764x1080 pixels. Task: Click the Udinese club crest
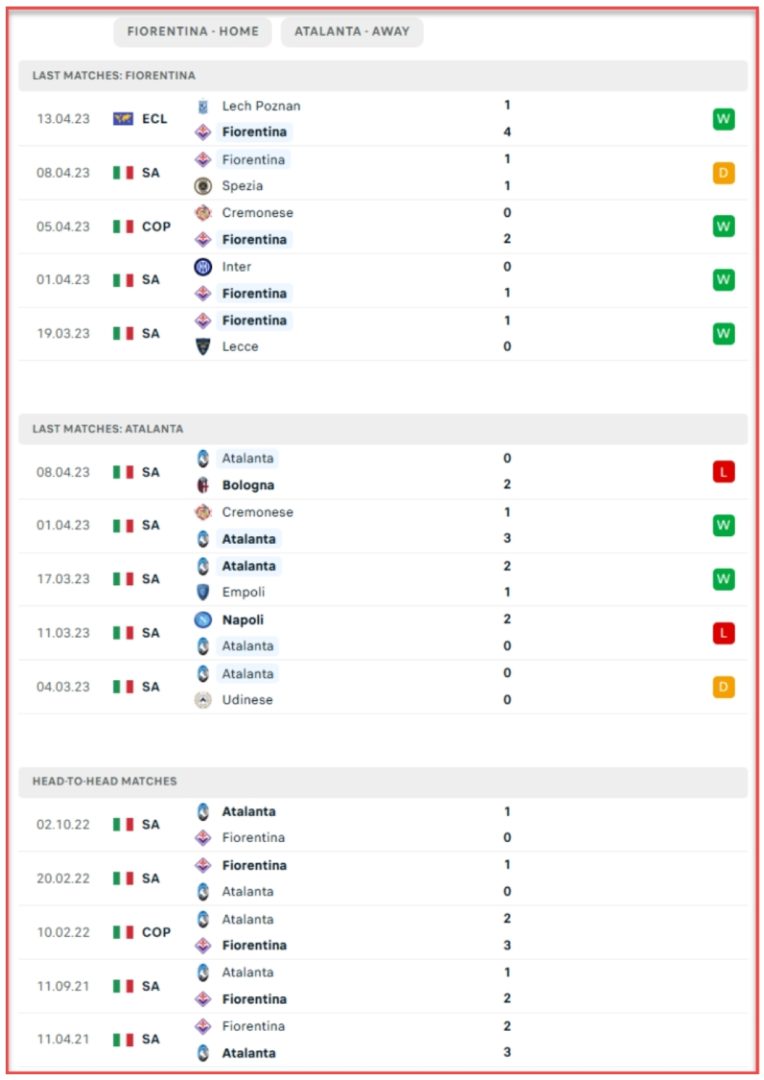[x=203, y=700]
